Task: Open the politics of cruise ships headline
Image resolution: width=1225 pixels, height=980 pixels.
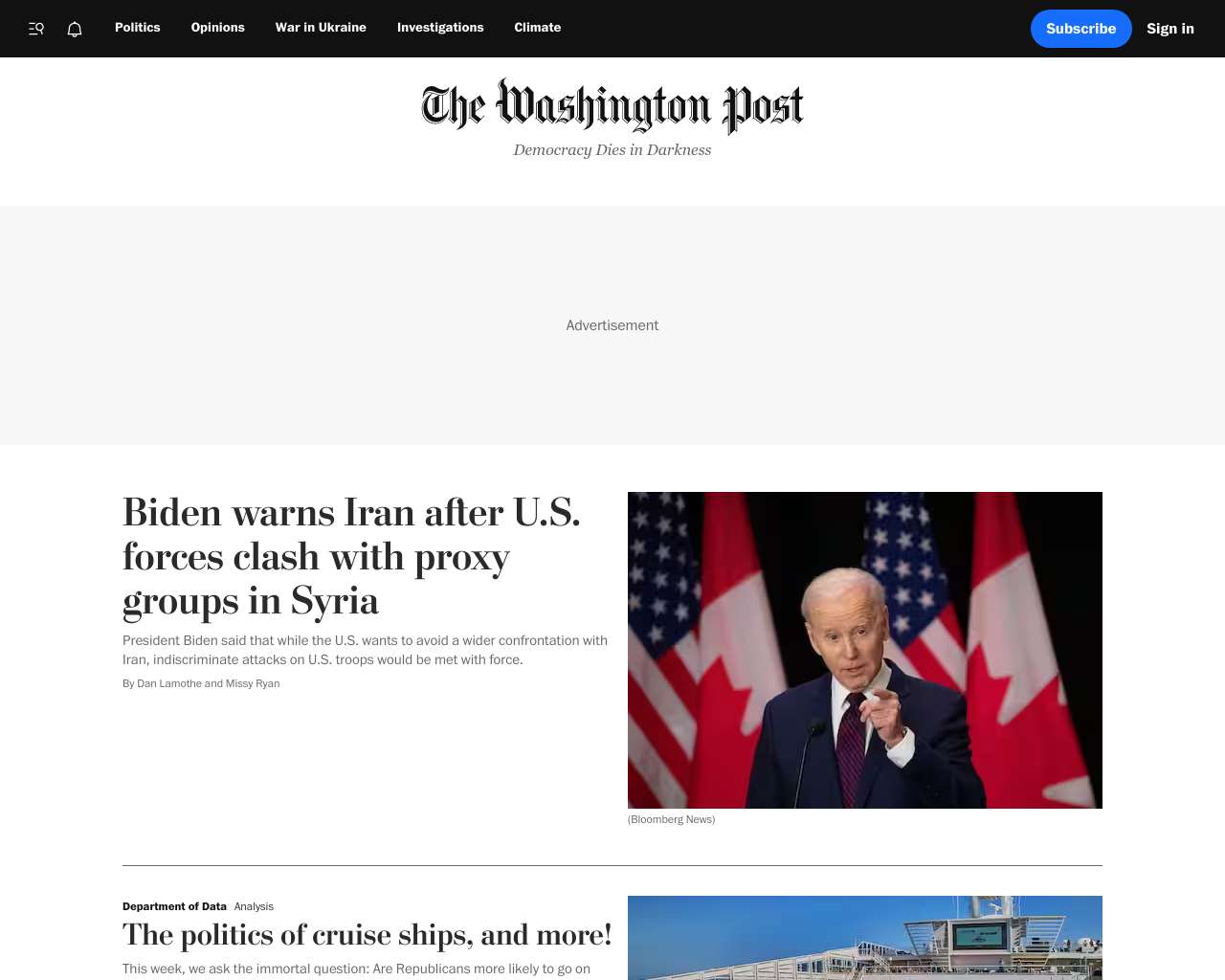Action: 367,935
